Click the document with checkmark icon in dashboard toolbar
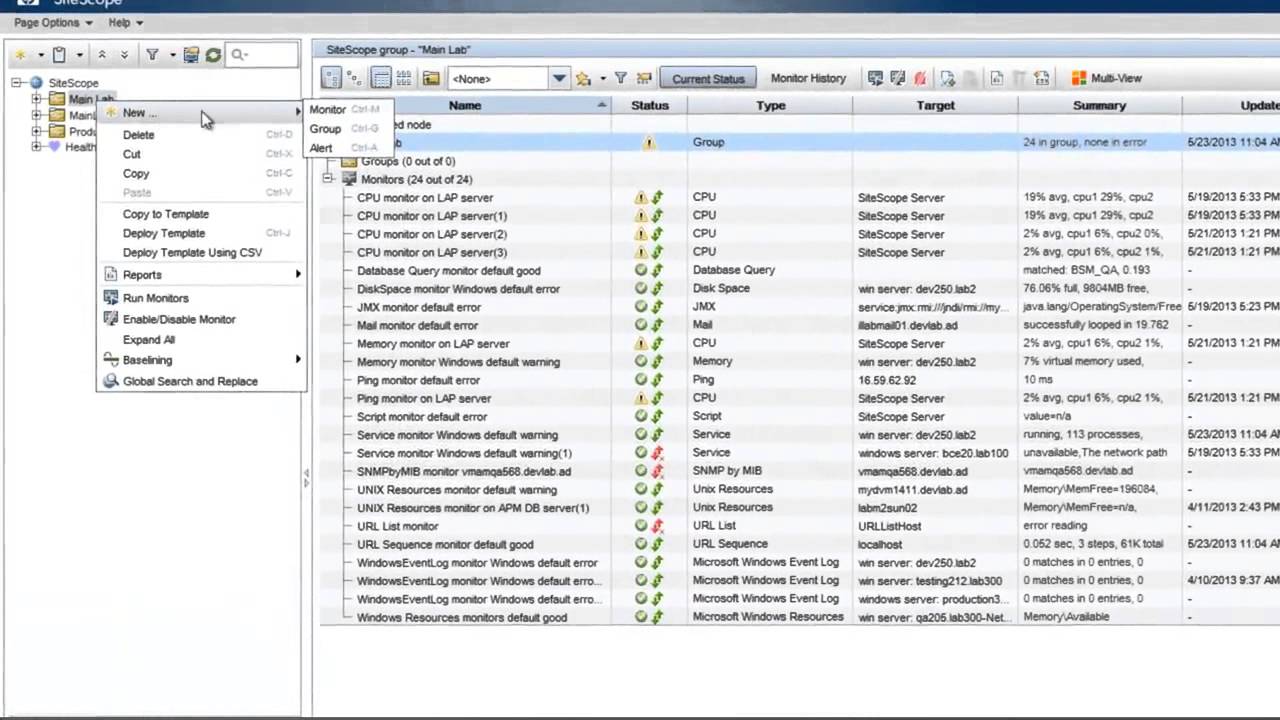The width and height of the screenshot is (1280, 720). click(x=948, y=78)
